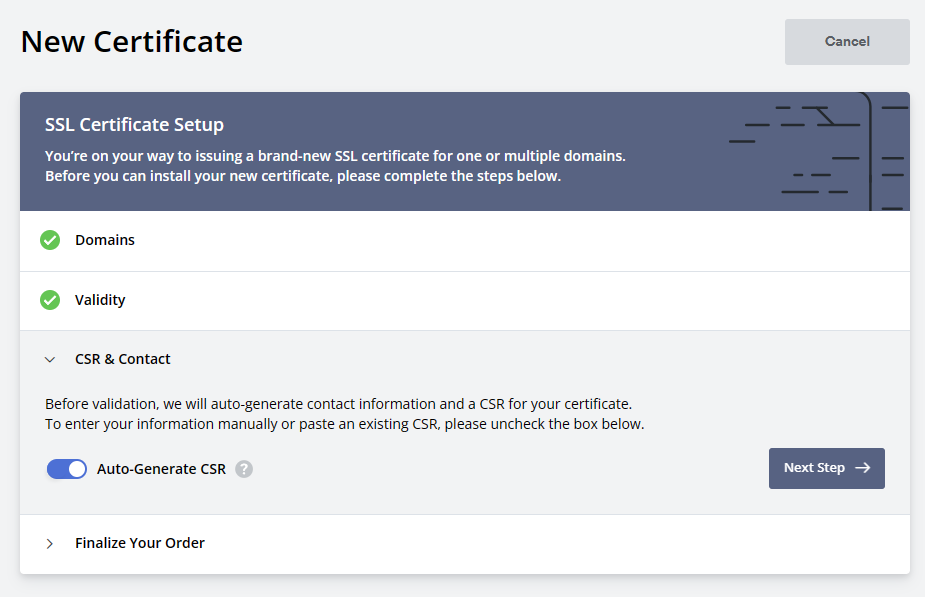Click the arrow icon inside Next Step
This screenshot has height=597, width=925.
862,468
